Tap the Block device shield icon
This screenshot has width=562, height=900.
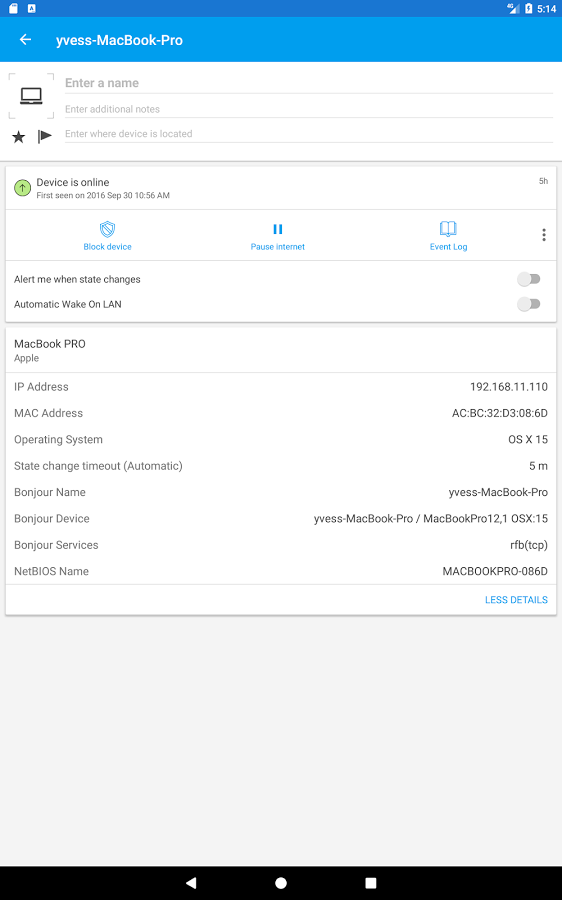click(107, 230)
